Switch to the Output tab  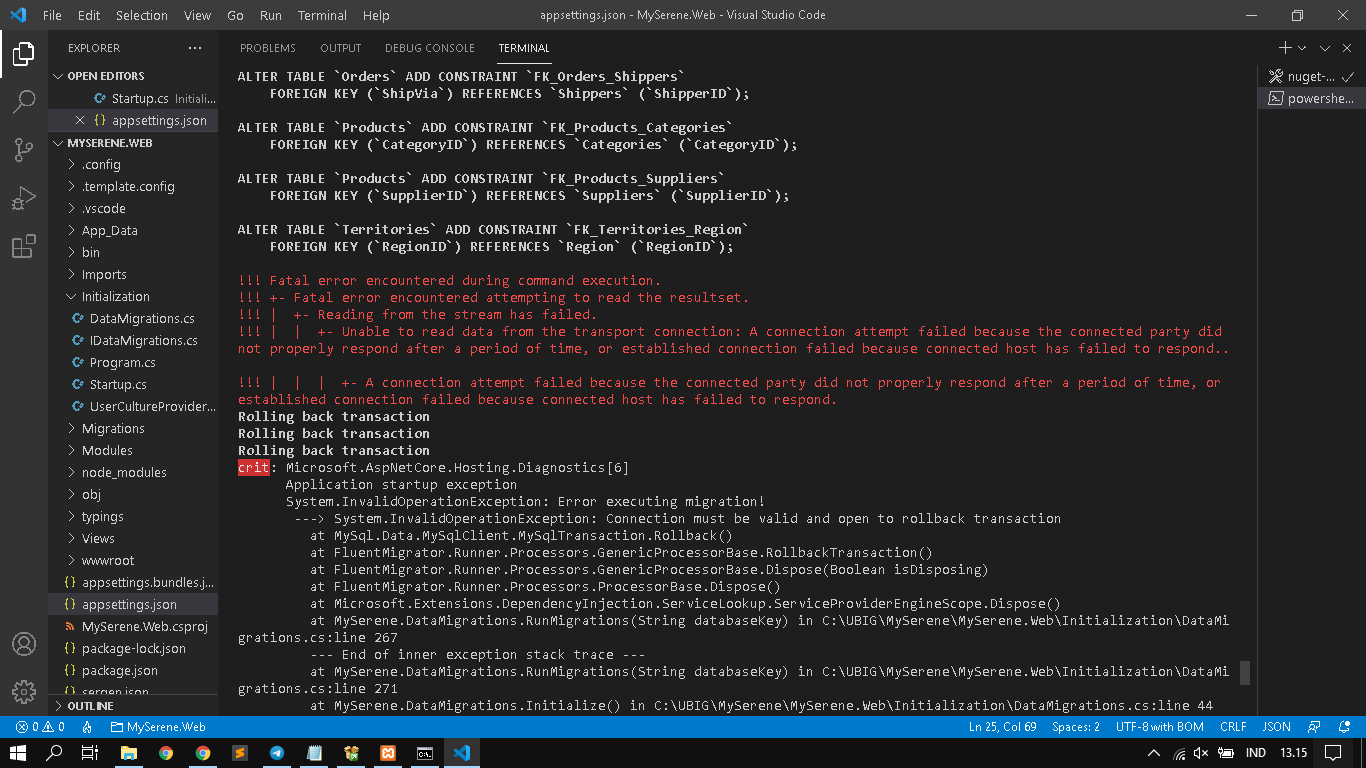click(x=340, y=48)
